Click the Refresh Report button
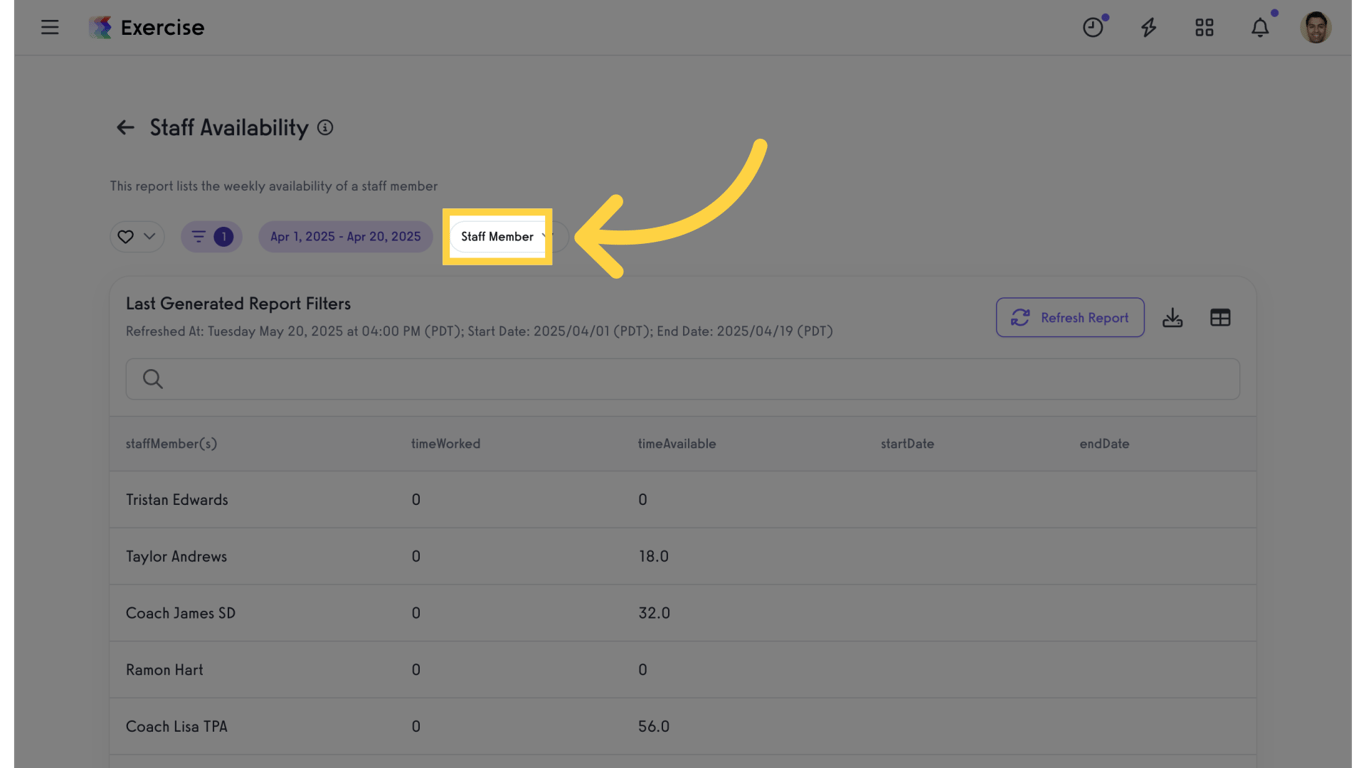1366x768 pixels. tap(1069, 318)
